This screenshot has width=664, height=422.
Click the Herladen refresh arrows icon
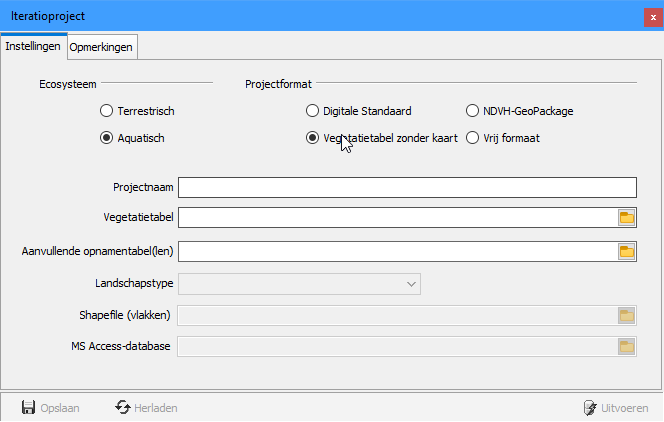[123, 408]
